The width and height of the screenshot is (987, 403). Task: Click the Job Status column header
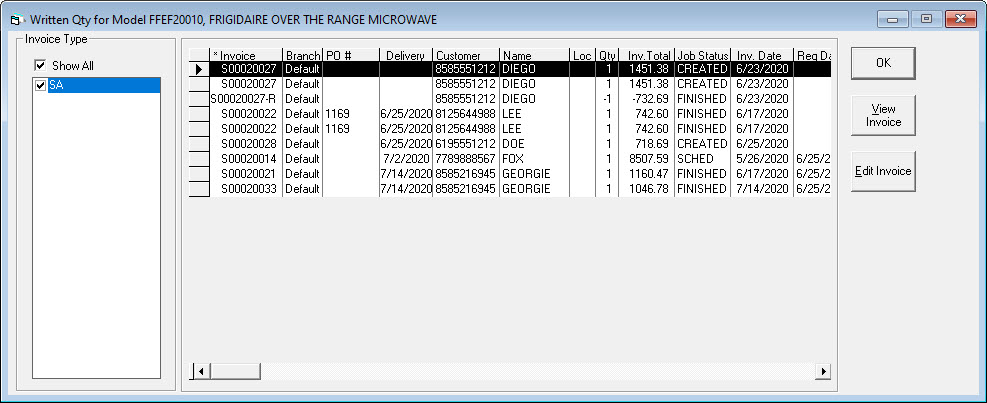click(x=702, y=55)
